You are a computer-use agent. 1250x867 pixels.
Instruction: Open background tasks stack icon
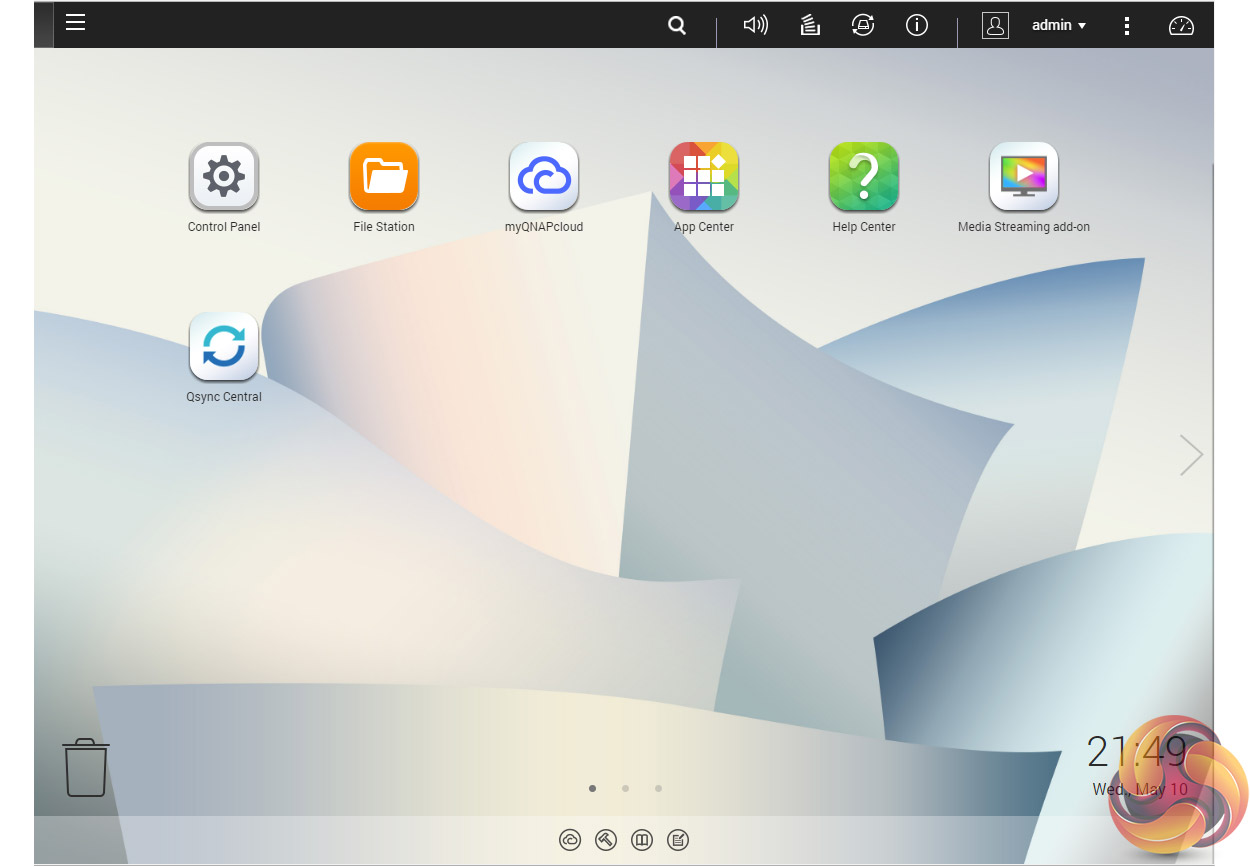(x=810, y=26)
